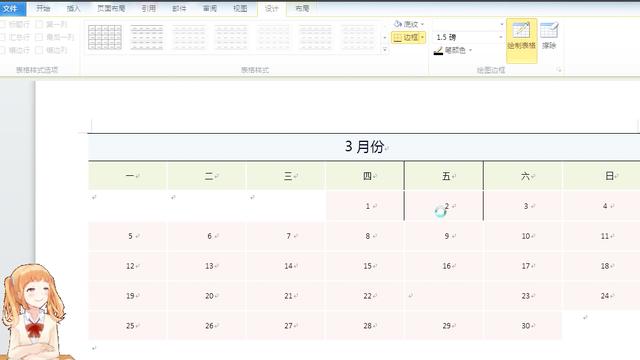
Task: Switch to the 布局 table layout tab
Action: 302,8
